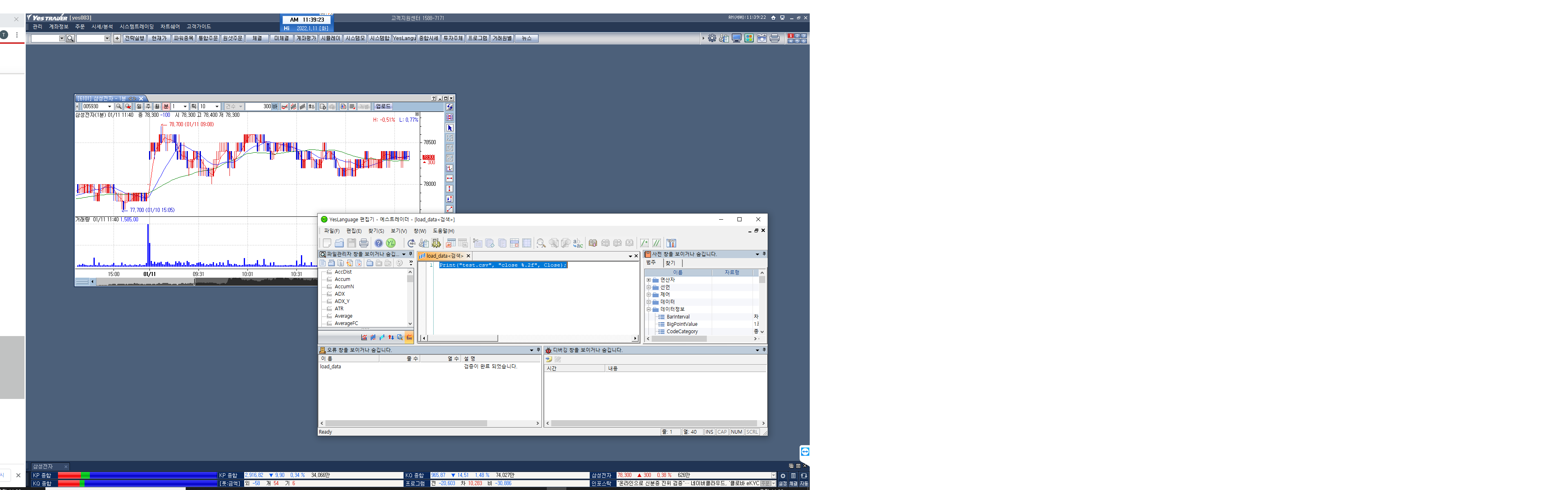1568x490 pixels.
Task: Click the open file folder icon in editor toolbar
Action: pos(339,243)
